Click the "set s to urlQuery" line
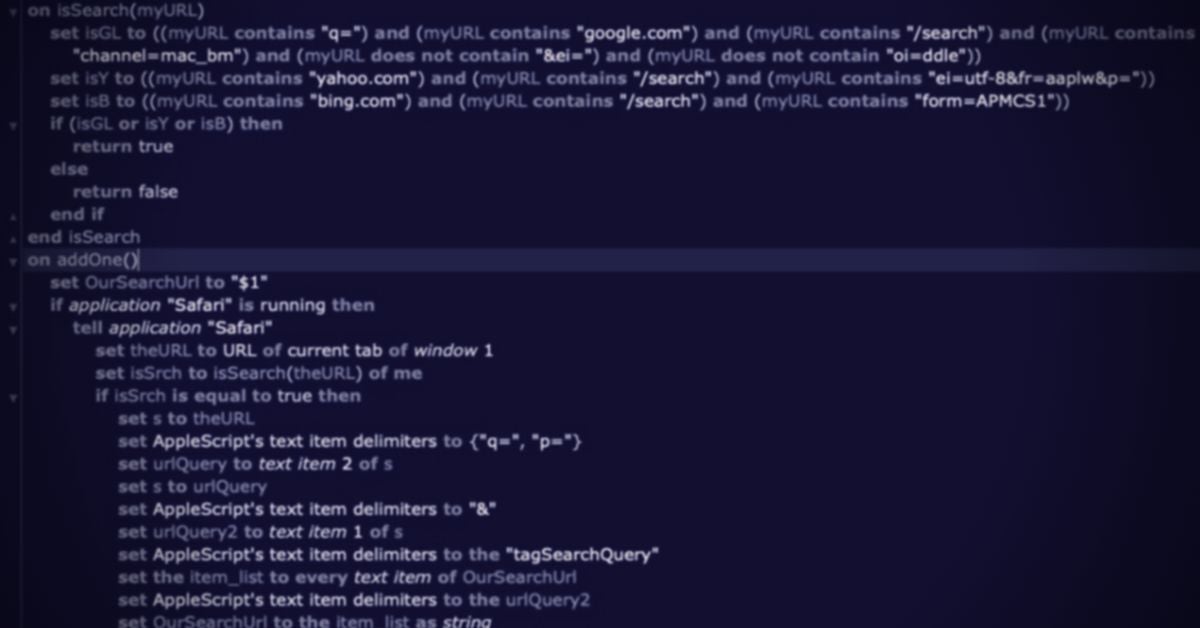This screenshot has height=628, width=1200. coord(192,487)
